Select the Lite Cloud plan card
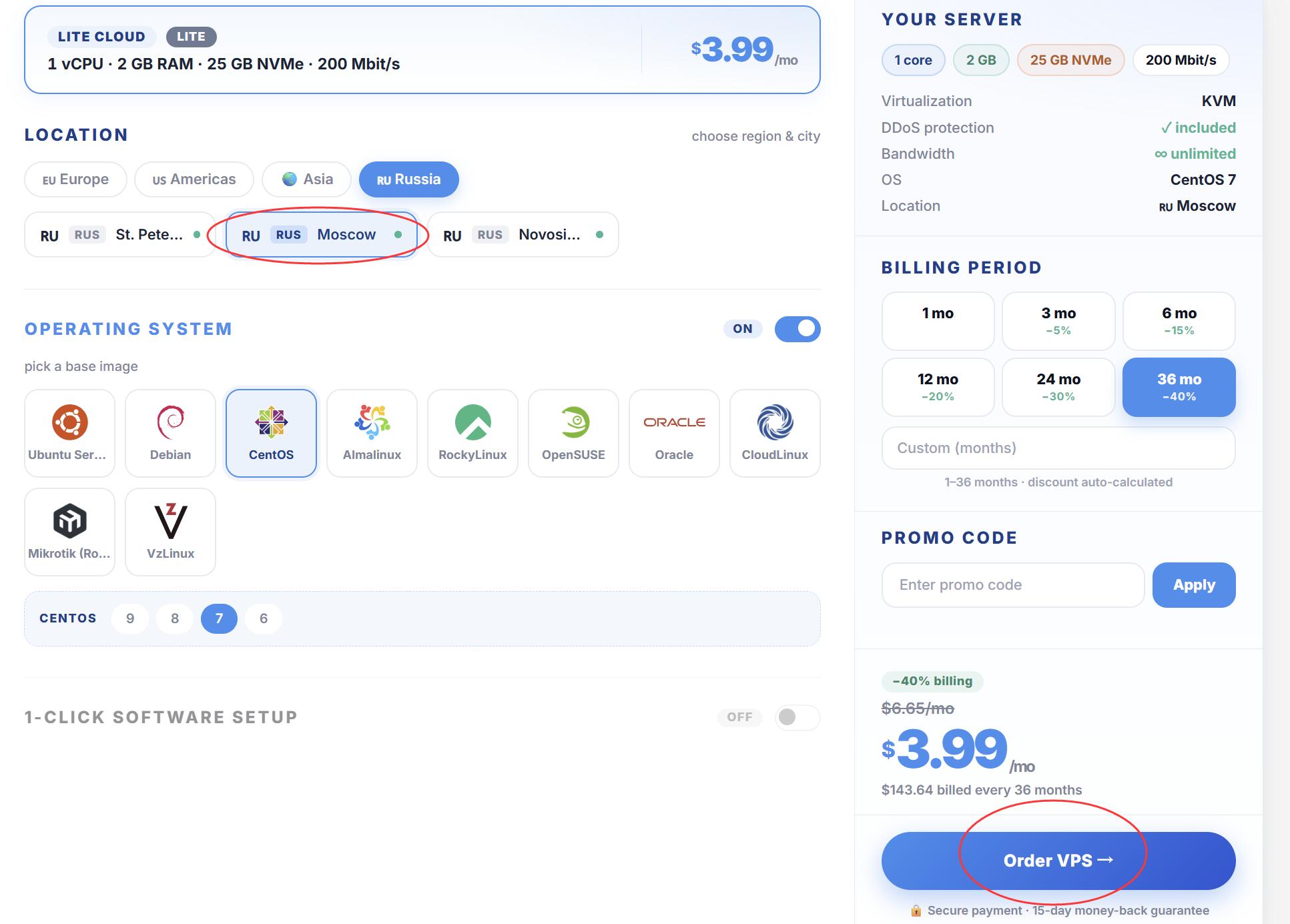The image size is (1290, 924). click(x=422, y=50)
